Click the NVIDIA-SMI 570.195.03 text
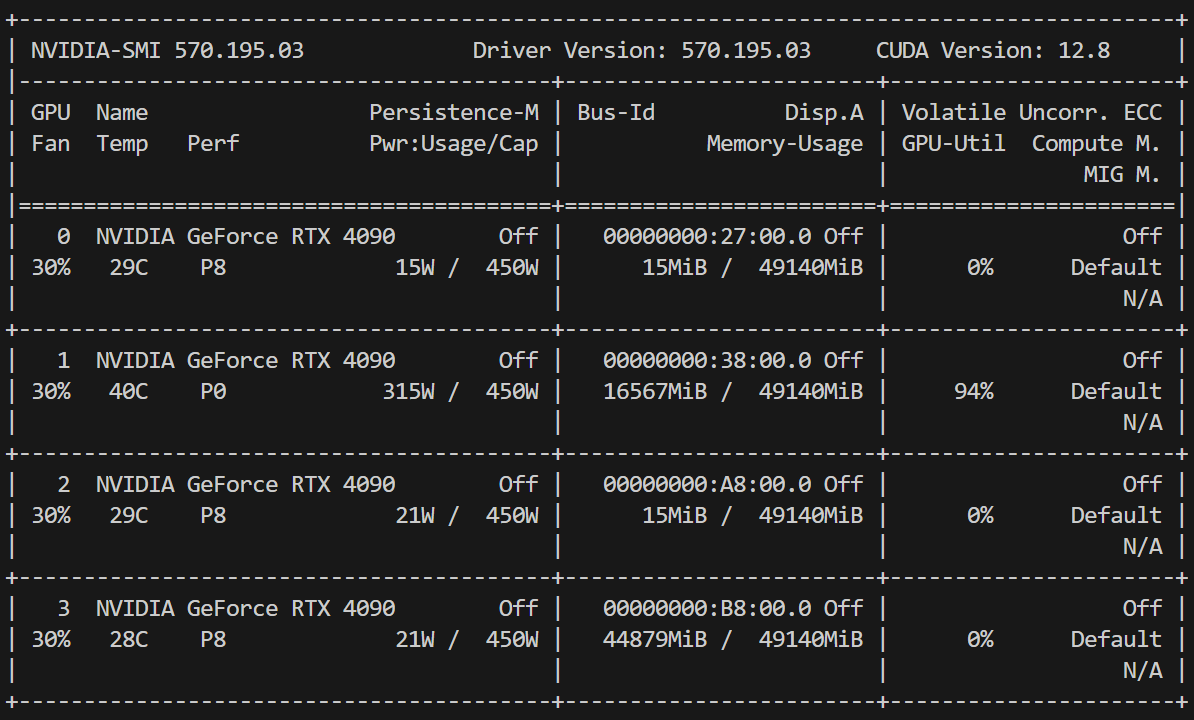This screenshot has width=1194, height=720. (x=168, y=50)
